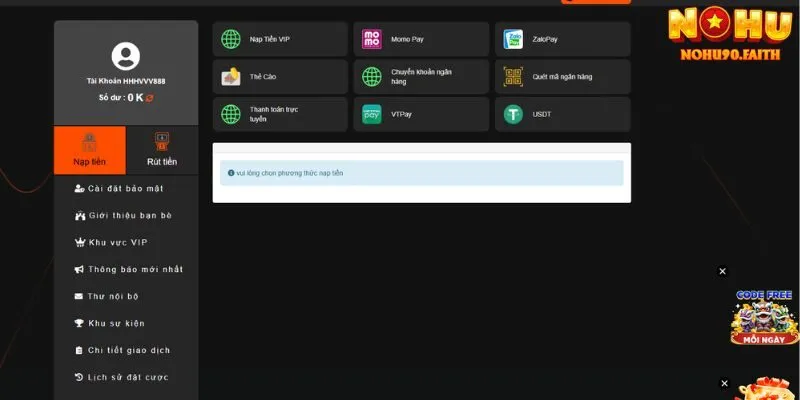800x400 pixels.
Task: Switch to the Nạp tiền tab
Action: 90,150
